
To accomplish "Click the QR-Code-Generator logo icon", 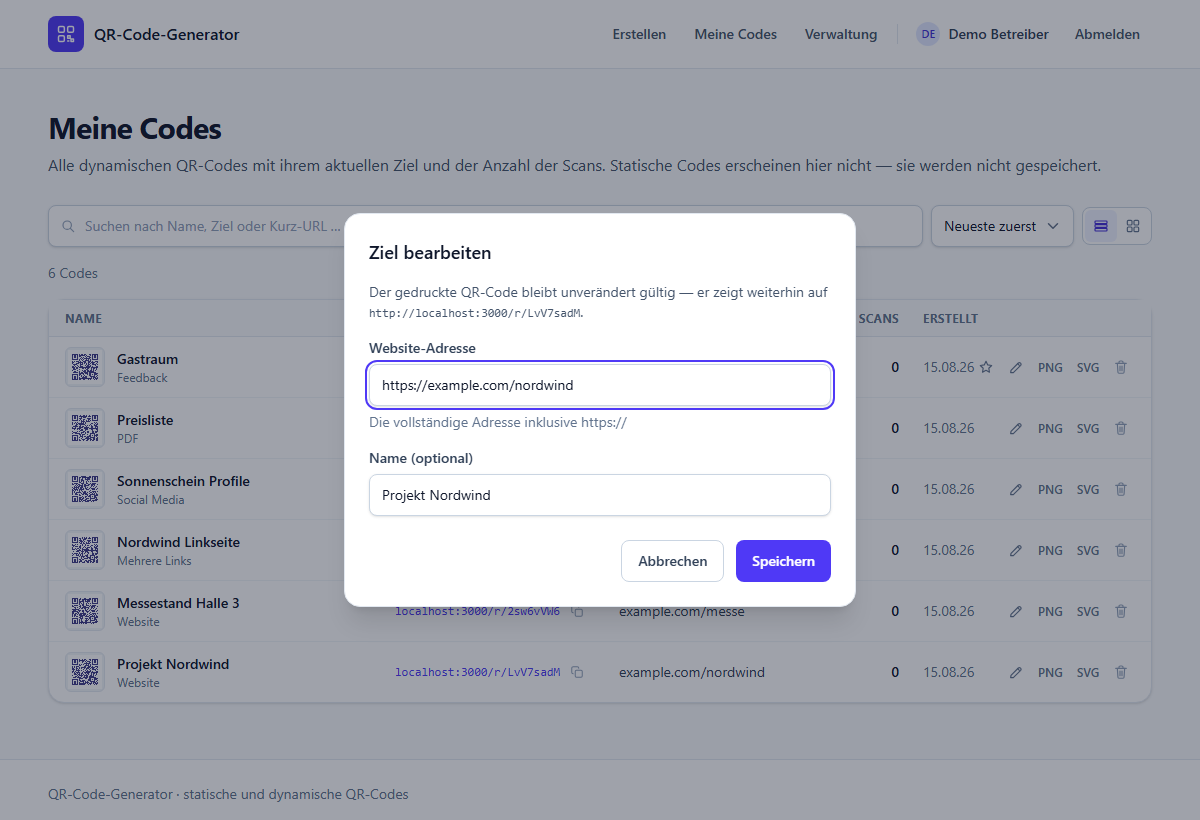I will coord(66,34).
